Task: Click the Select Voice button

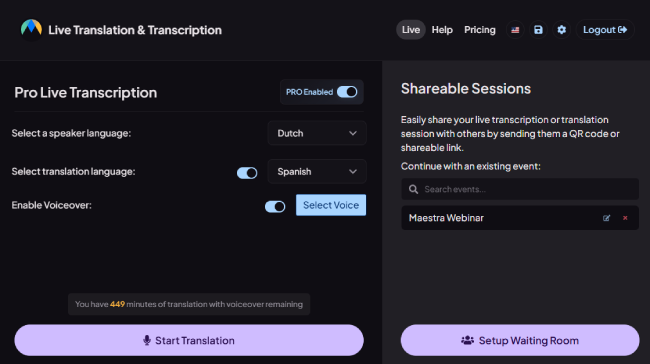Action: [331, 205]
